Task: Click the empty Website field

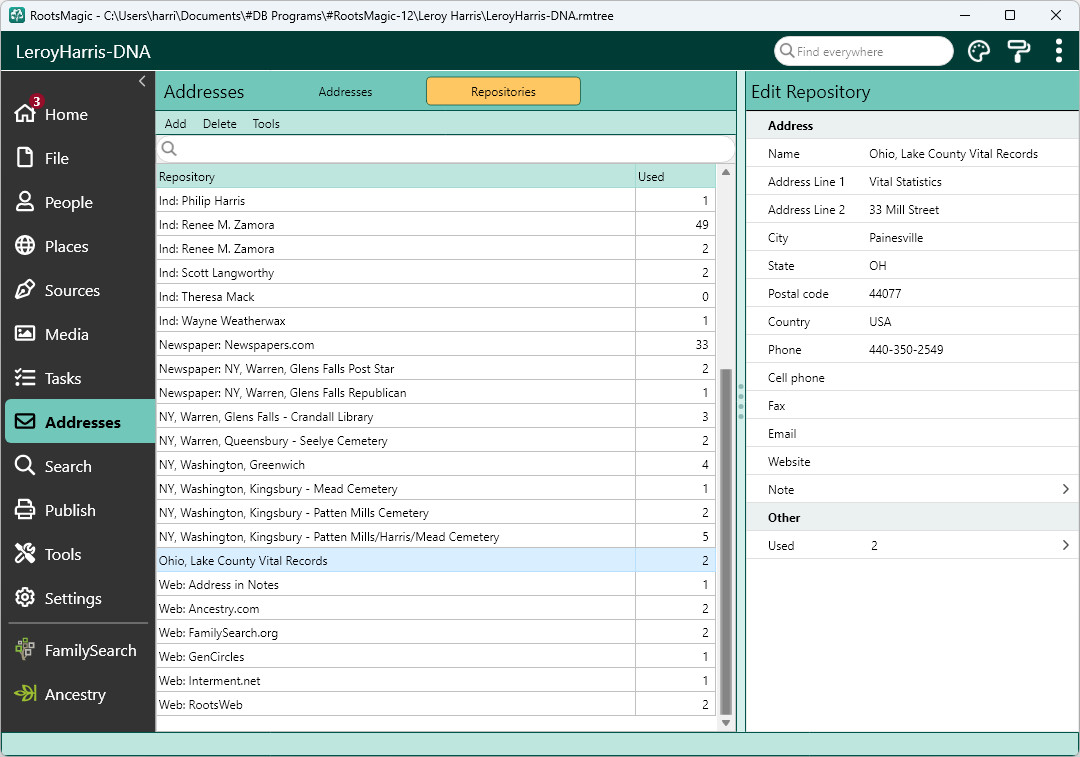Action: [913, 462]
